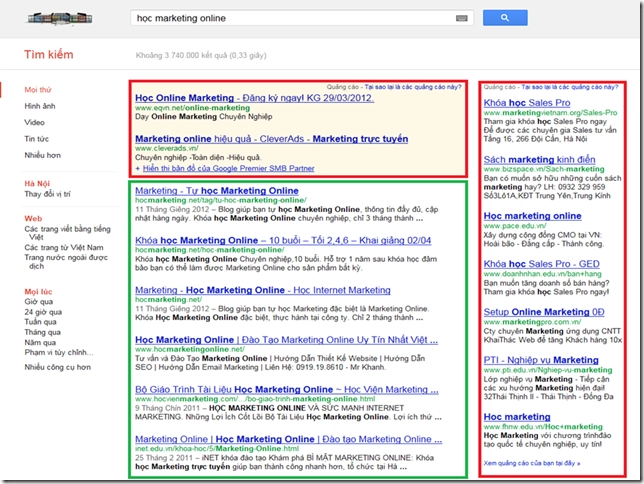Open sidebar ad PTI - Nghiệp vụ Marketing
The height and width of the screenshot is (484, 644).
click(x=541, y=360)
